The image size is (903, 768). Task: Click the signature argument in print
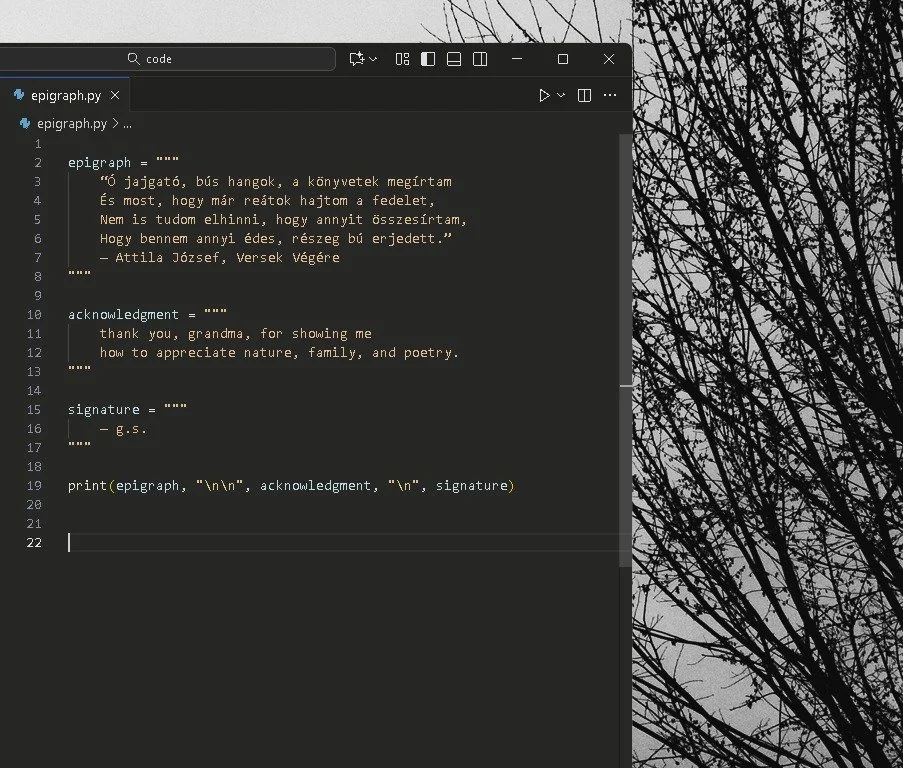472,486
